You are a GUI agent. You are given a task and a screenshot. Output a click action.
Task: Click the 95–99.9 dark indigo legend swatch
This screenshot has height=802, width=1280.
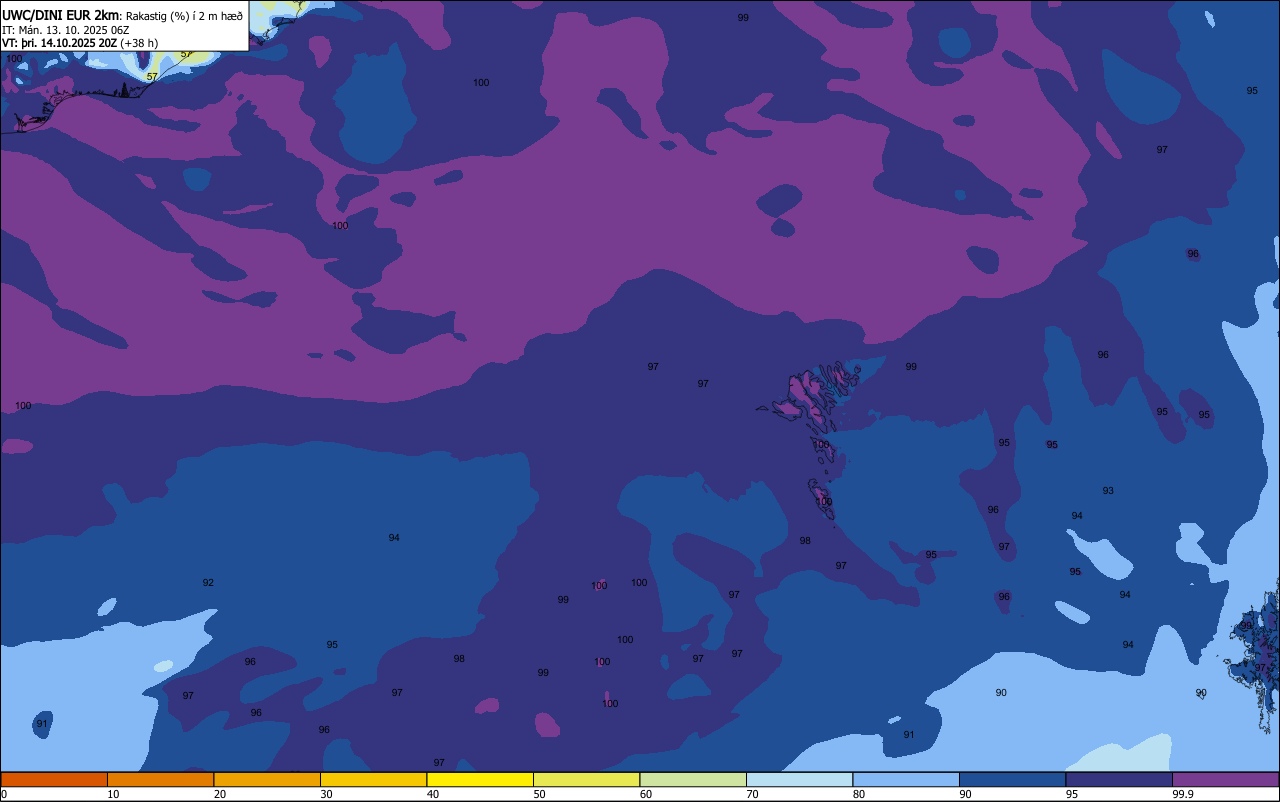[x=1119, y=779]
